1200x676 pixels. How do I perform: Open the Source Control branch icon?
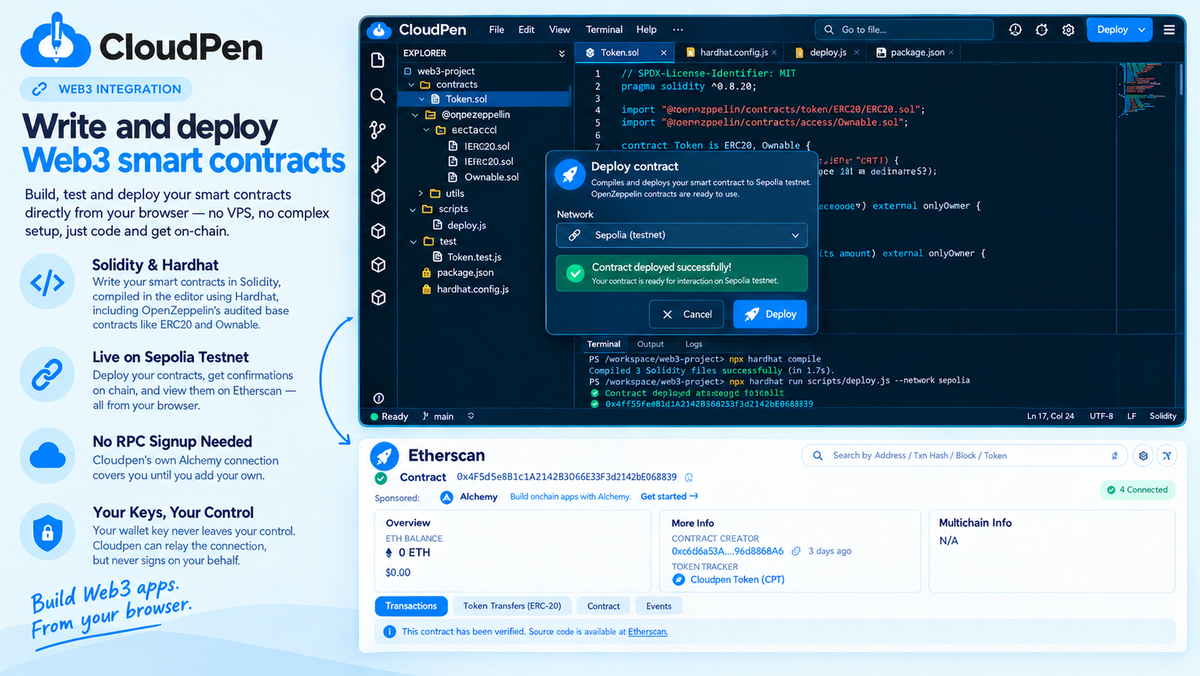point(378,129)
